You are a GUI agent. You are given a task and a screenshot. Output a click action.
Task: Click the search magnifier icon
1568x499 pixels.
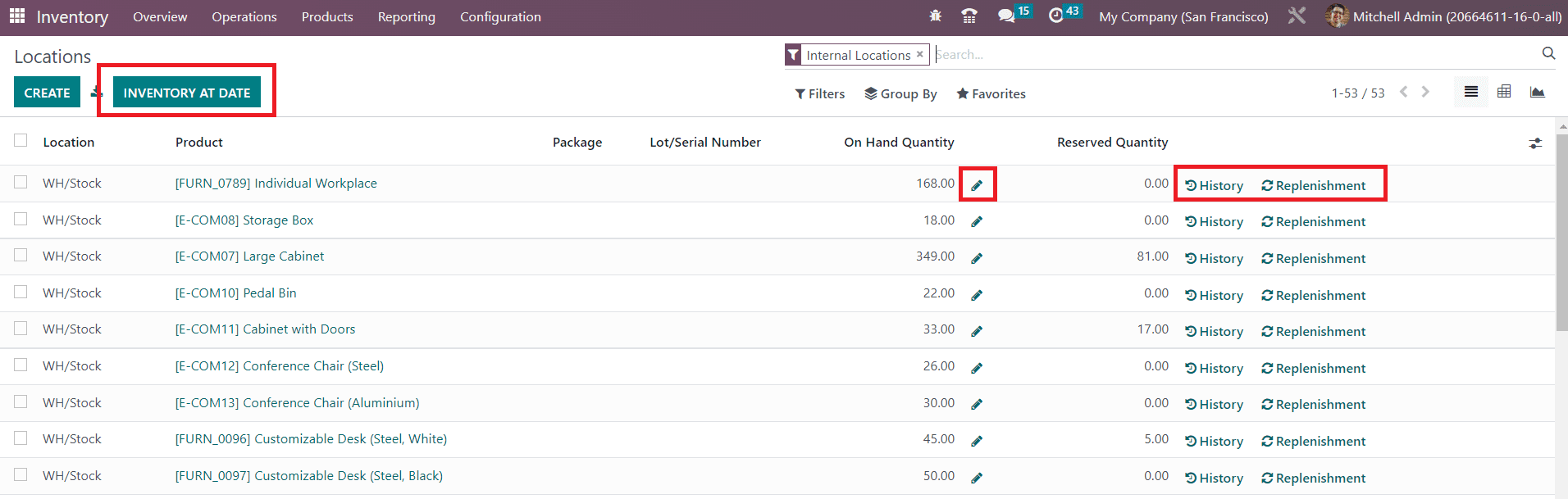pyautogui.click(x=1548, y=53)
